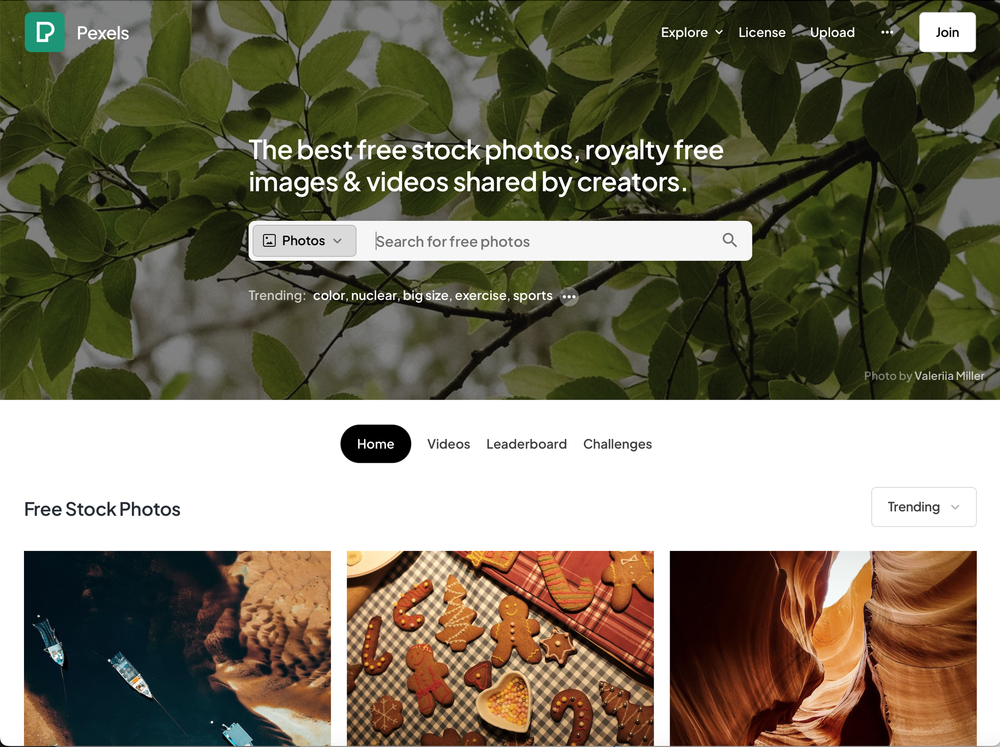1000x747 pixels.
Task: Expand the Explore menu chevron
Action: point(719,32)
